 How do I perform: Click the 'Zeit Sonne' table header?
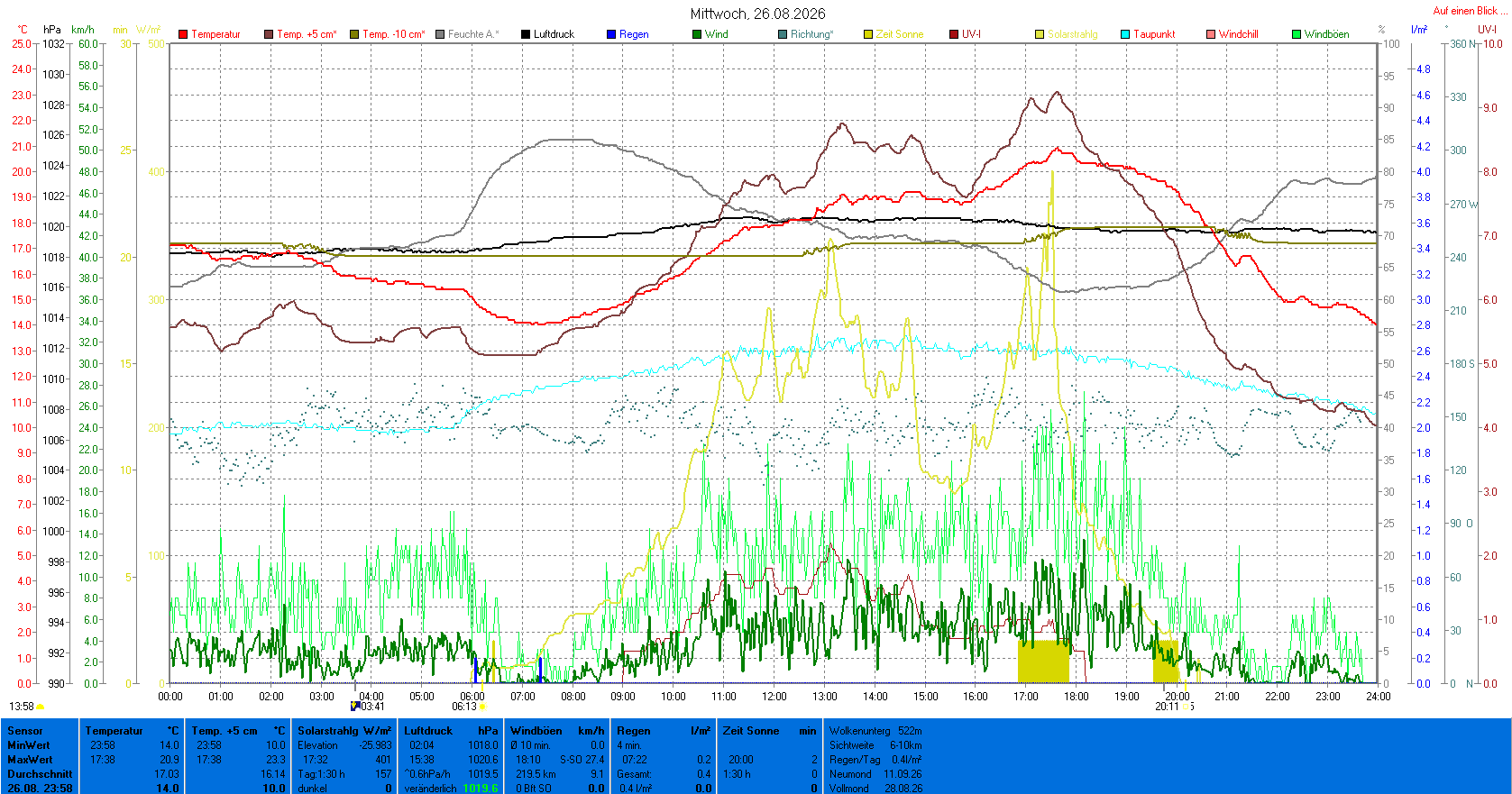click(x=751, y=731)
